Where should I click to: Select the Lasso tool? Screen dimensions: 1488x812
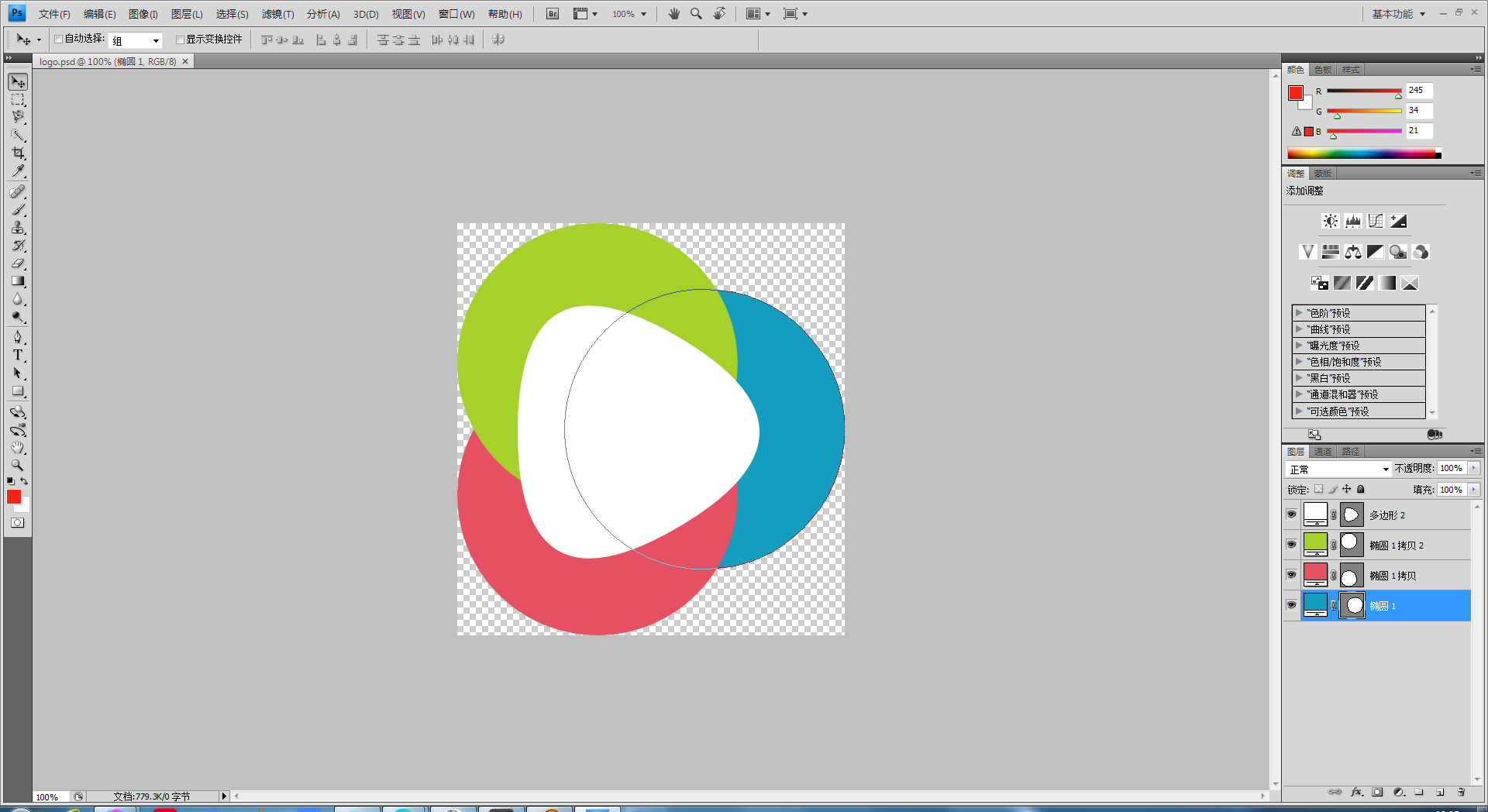(x=18, y=117)
